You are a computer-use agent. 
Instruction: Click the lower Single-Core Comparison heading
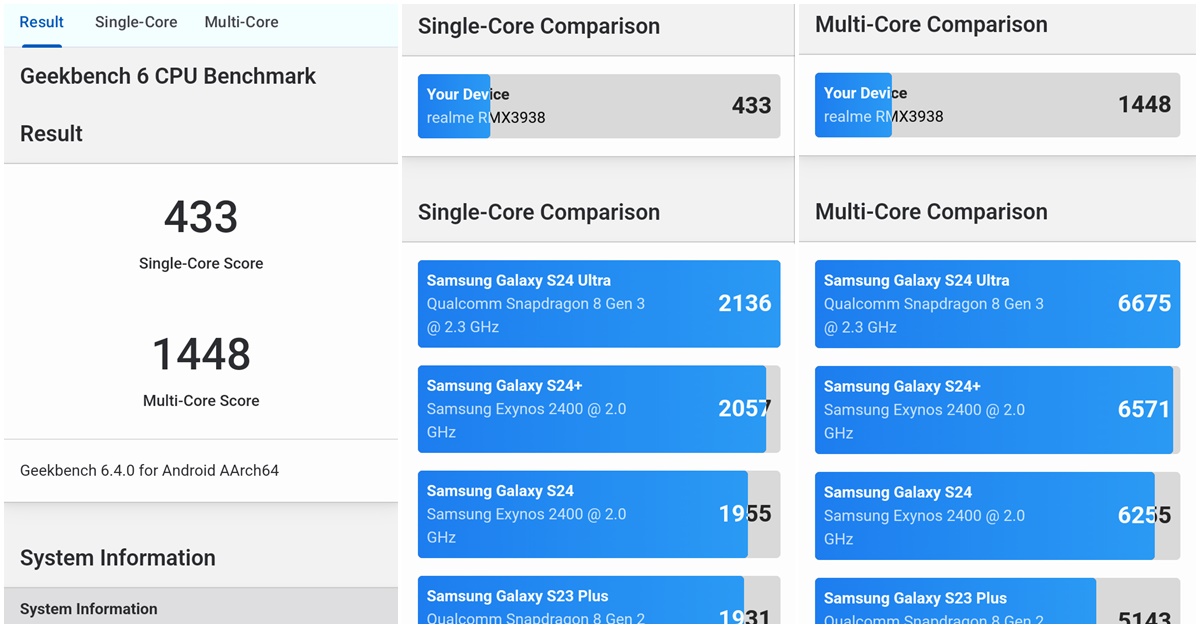pyautogui.click(x=539, y=212)
